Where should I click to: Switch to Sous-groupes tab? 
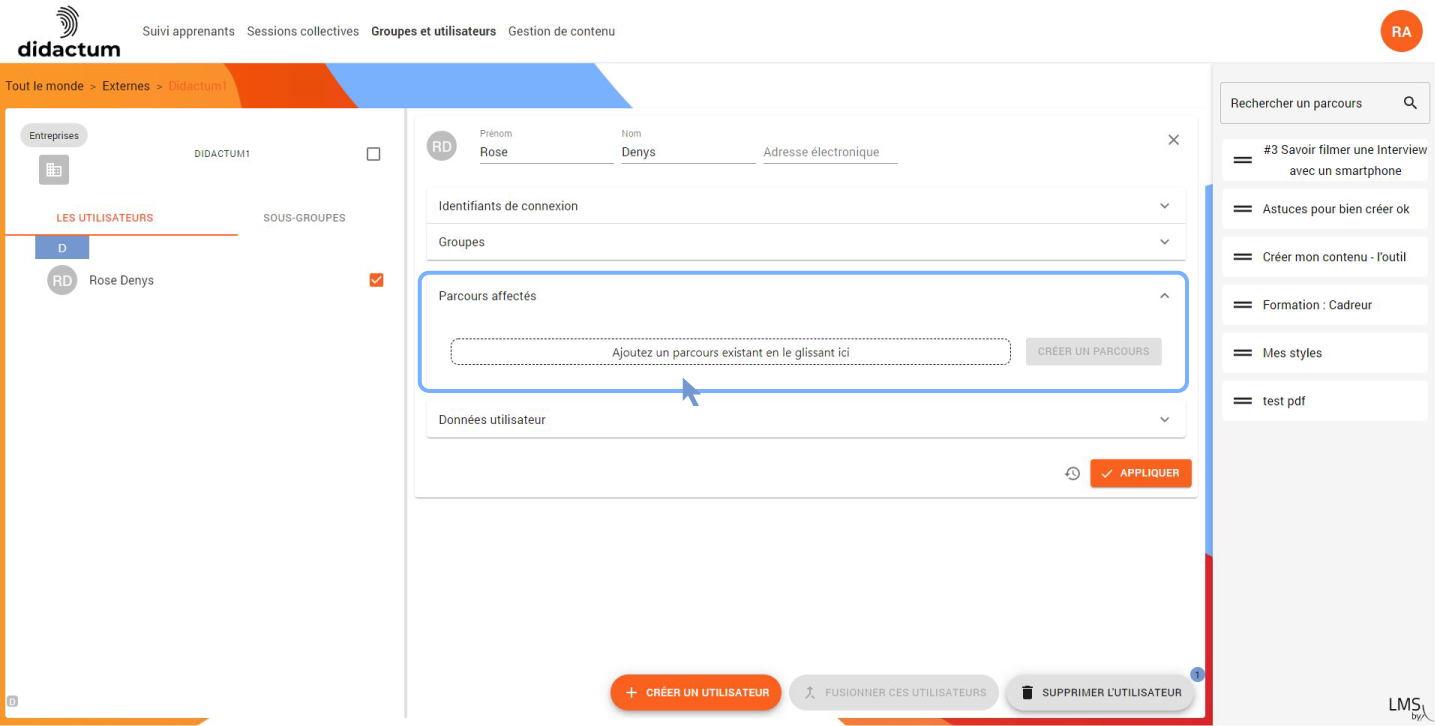[x=304, y=218]
